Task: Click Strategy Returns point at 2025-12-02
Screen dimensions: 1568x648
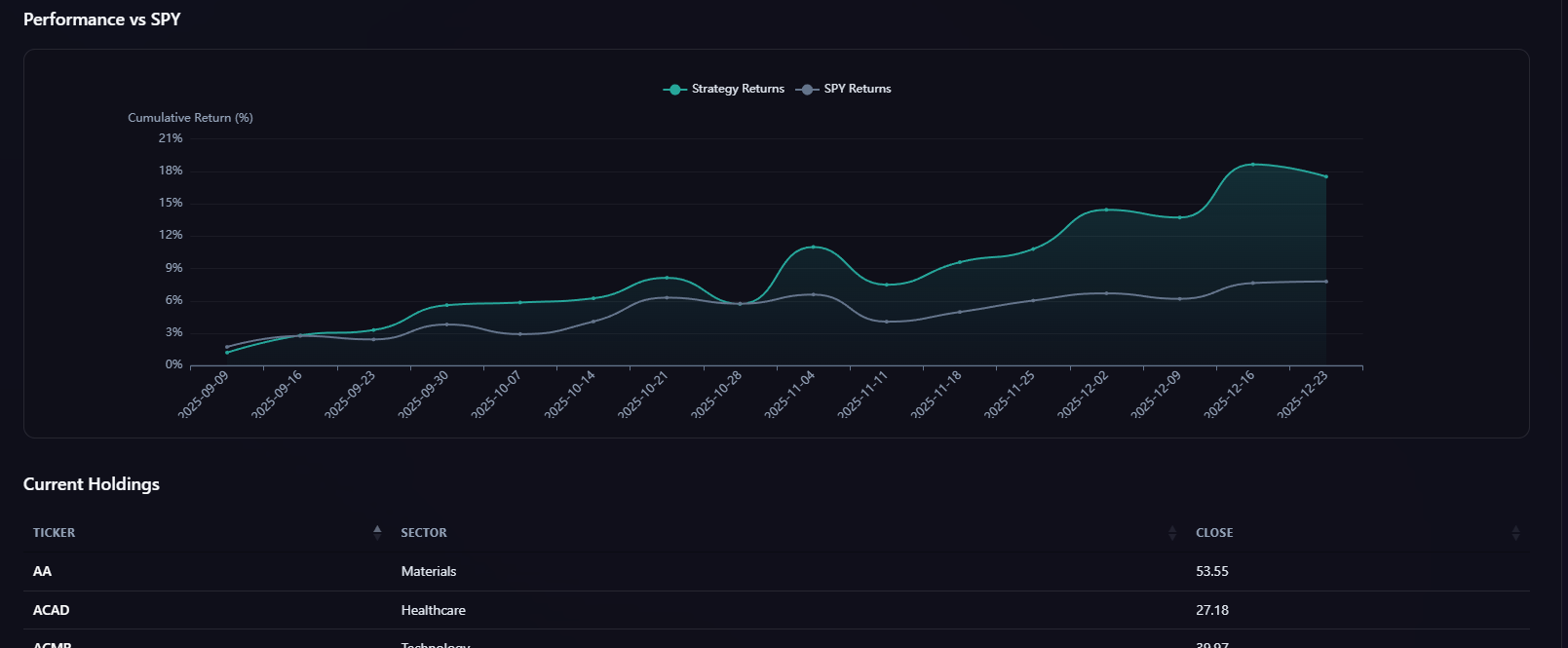Action: coord(1106,210)
